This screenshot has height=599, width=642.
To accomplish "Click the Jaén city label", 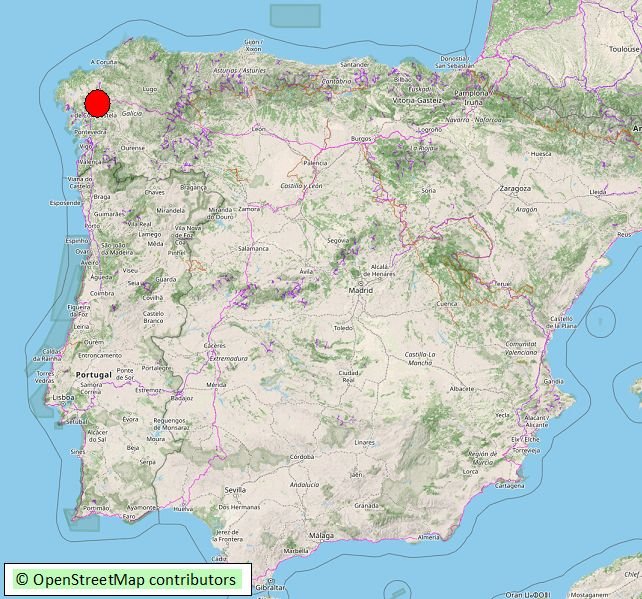I will click(x=357, y=475).
